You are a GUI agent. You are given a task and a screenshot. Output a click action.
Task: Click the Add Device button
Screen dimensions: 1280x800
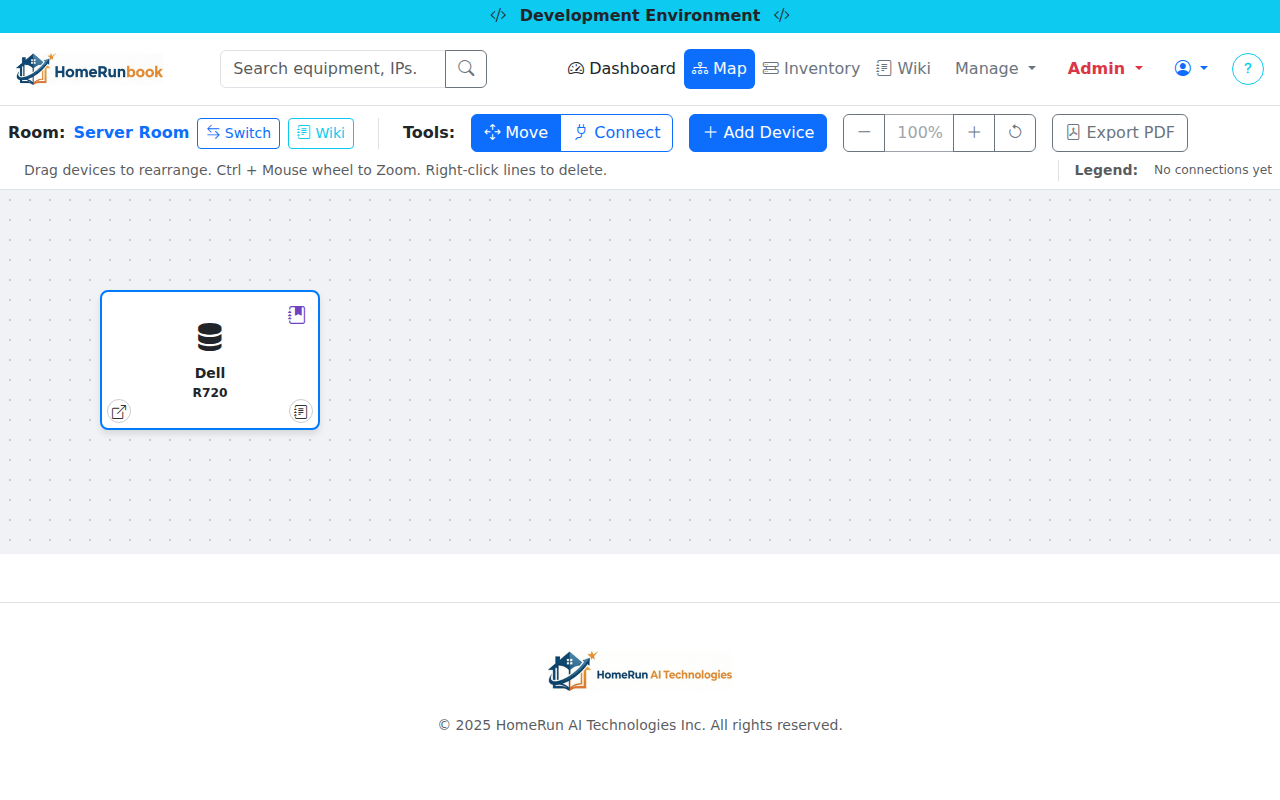pyautogui.click(x=758, y=133)
